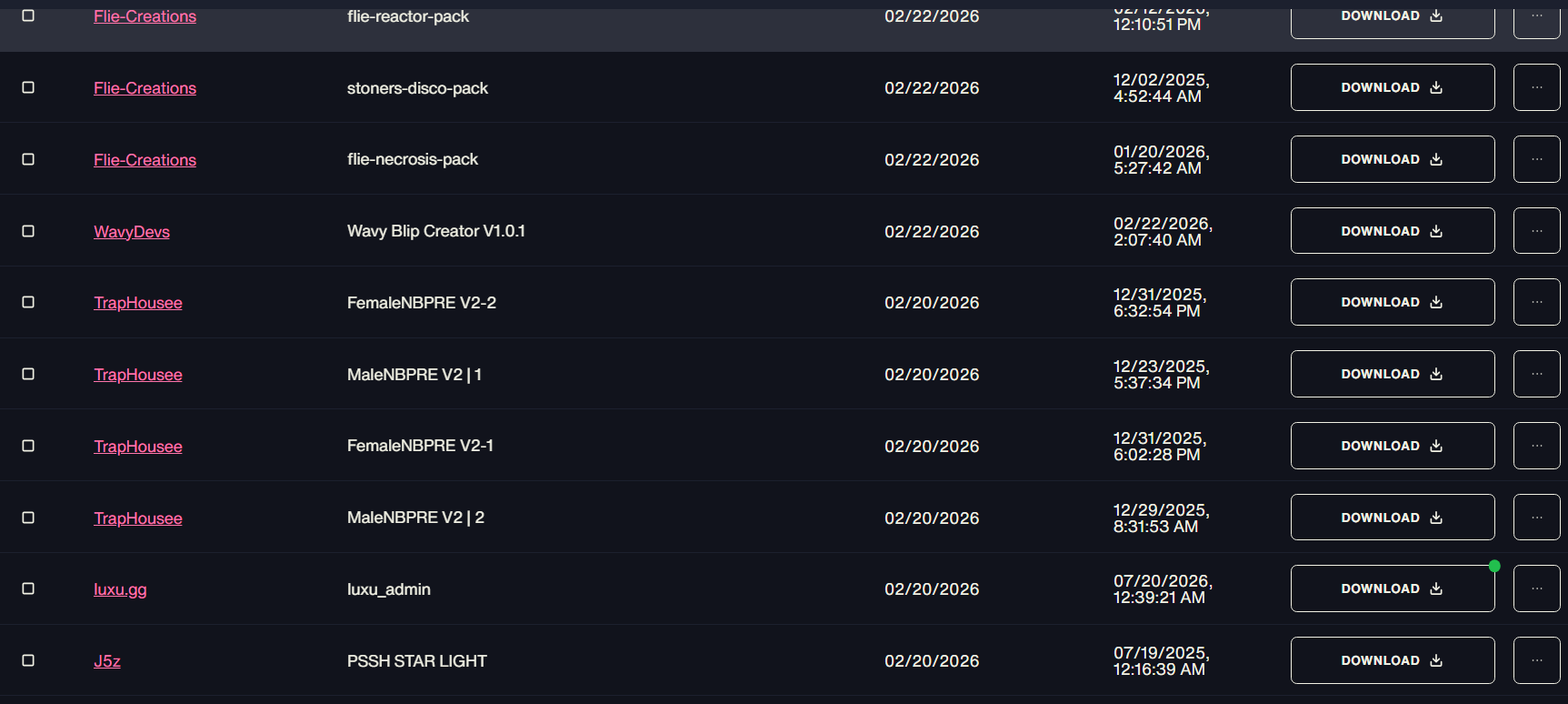Select checkbox for MaleNBPRE V2 | 2
1568x704 pixels.
pos(28,518)
